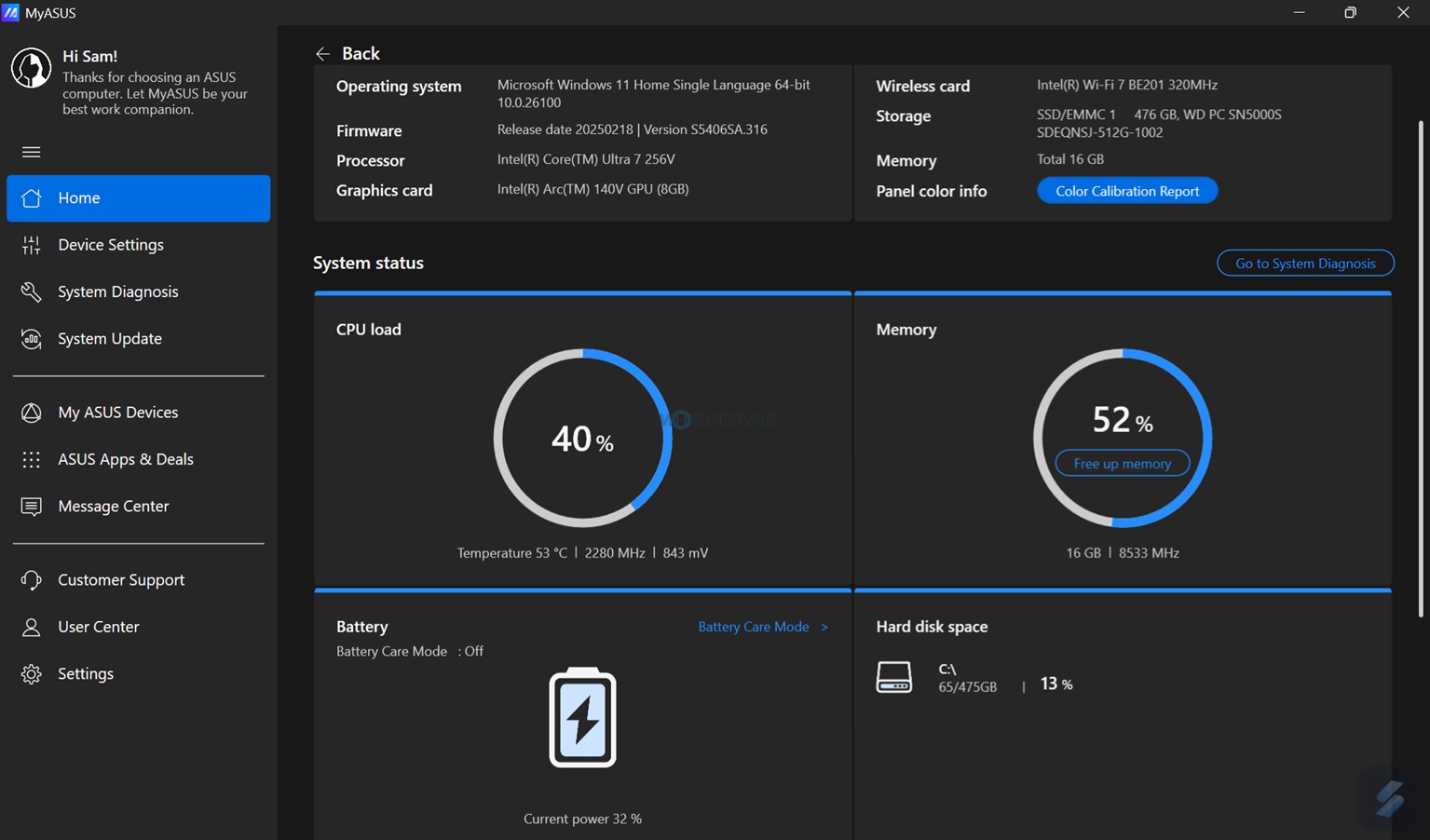Click the Back label text
The height and width of the screenshot is (840, 1430).
coord(361,54)
